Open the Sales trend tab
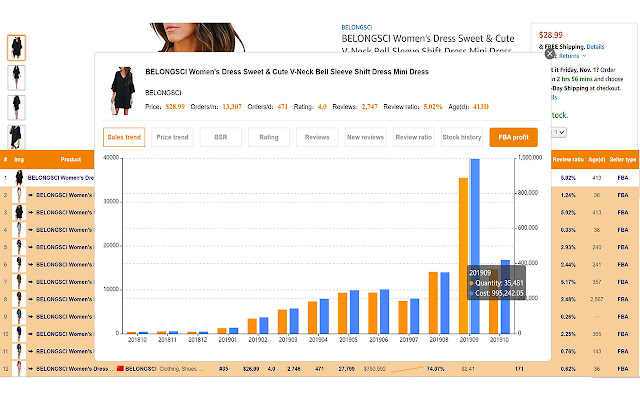640x400 pixels. [x=124, y=137]
